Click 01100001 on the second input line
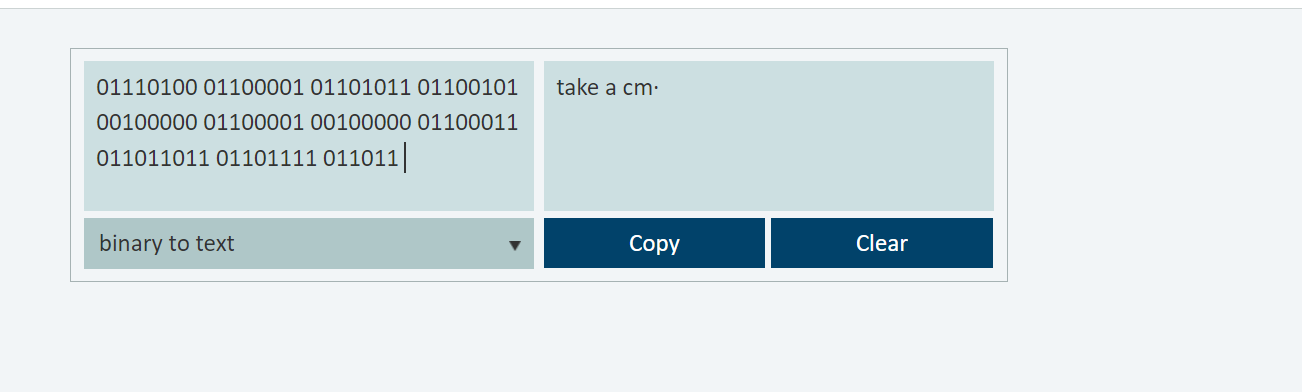 [254, 123]
